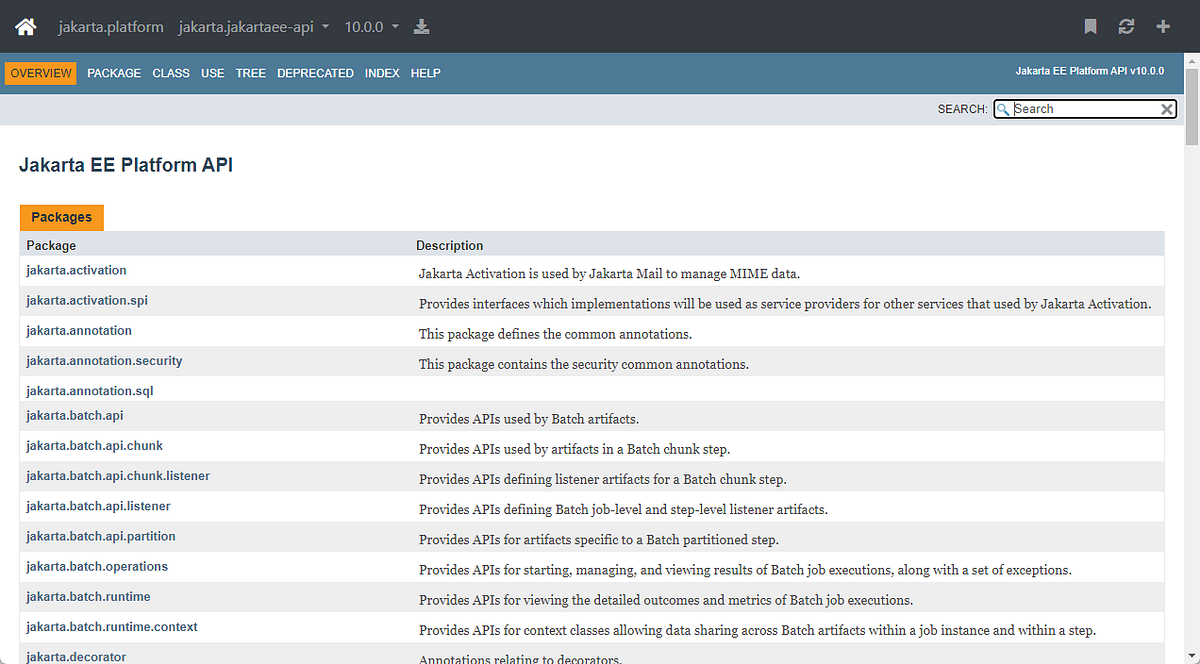
Task: Clear the search field with the X icon
Action: (x=1167, y=108)
